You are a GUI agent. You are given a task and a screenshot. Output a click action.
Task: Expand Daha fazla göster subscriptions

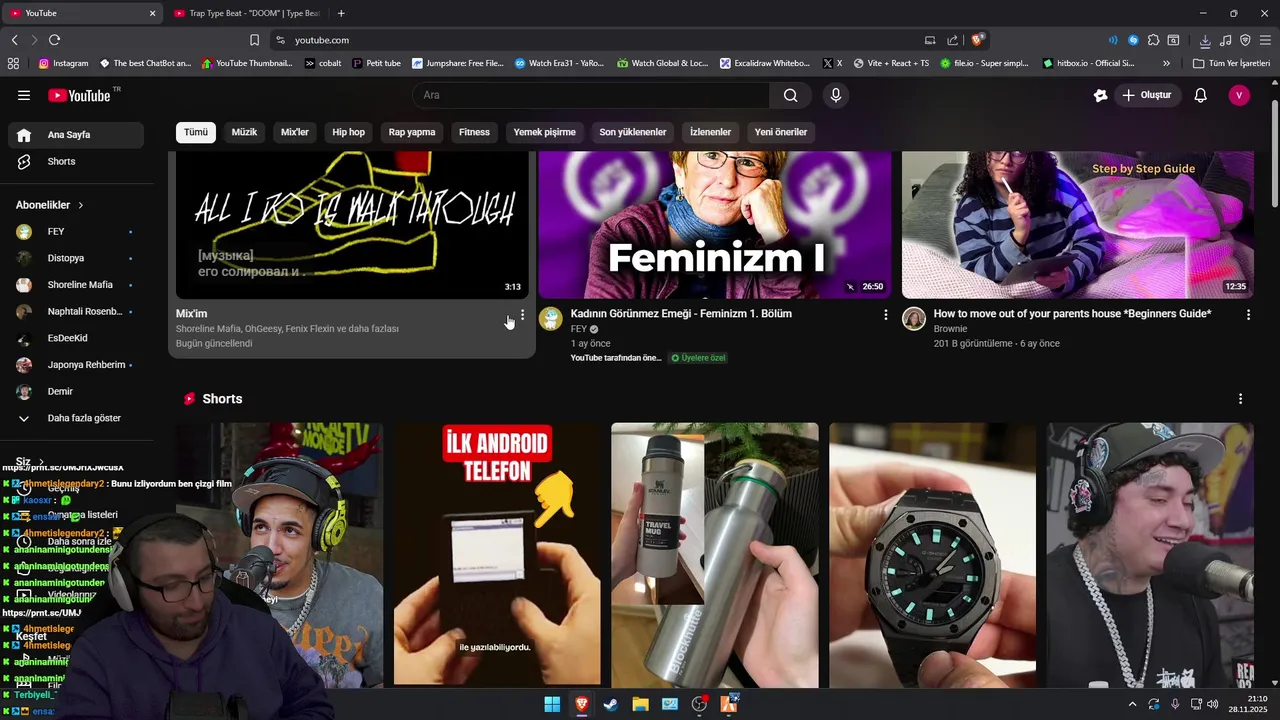click(77, 418)
